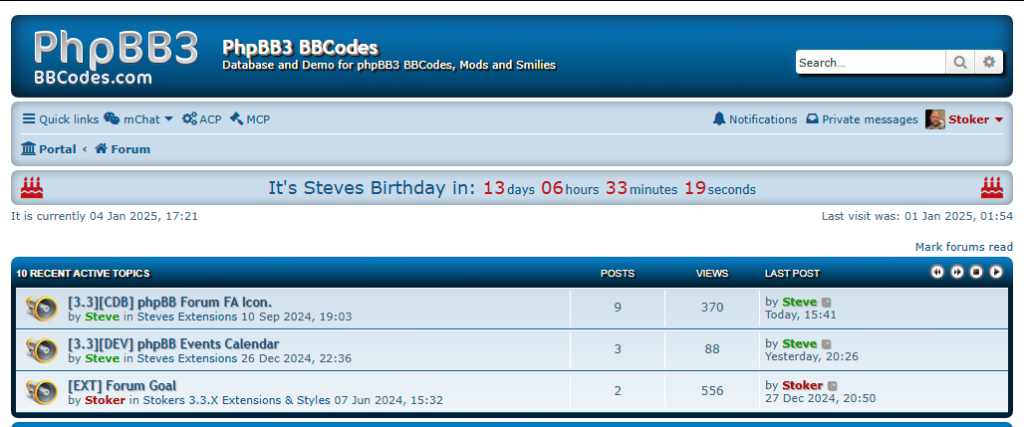
Task: Jump to latest post in FA Icon topic
Action: pyautogui.click(x=826, y=302)
